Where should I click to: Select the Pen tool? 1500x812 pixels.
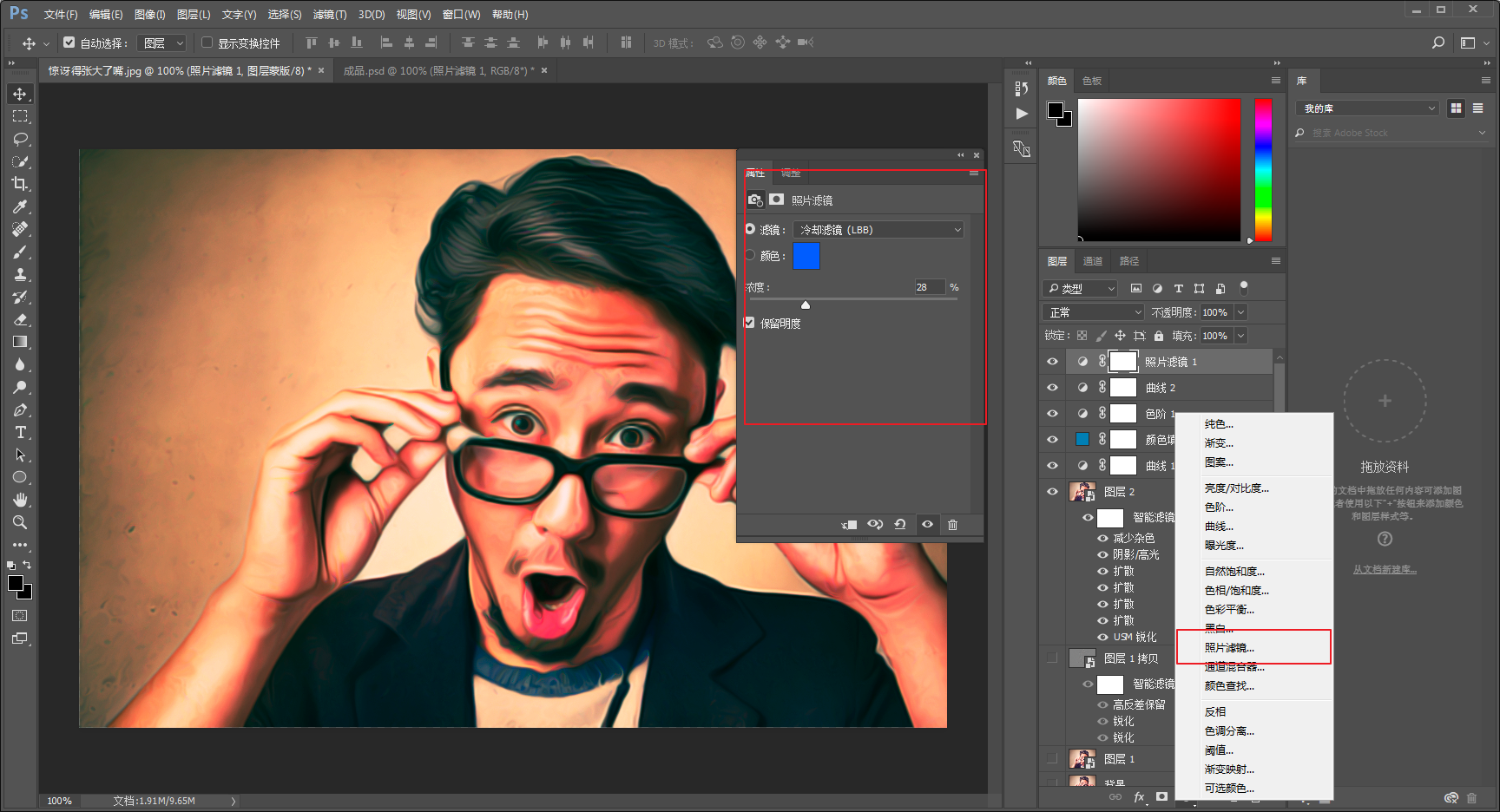pyautogui.click(x=20, y=409)
